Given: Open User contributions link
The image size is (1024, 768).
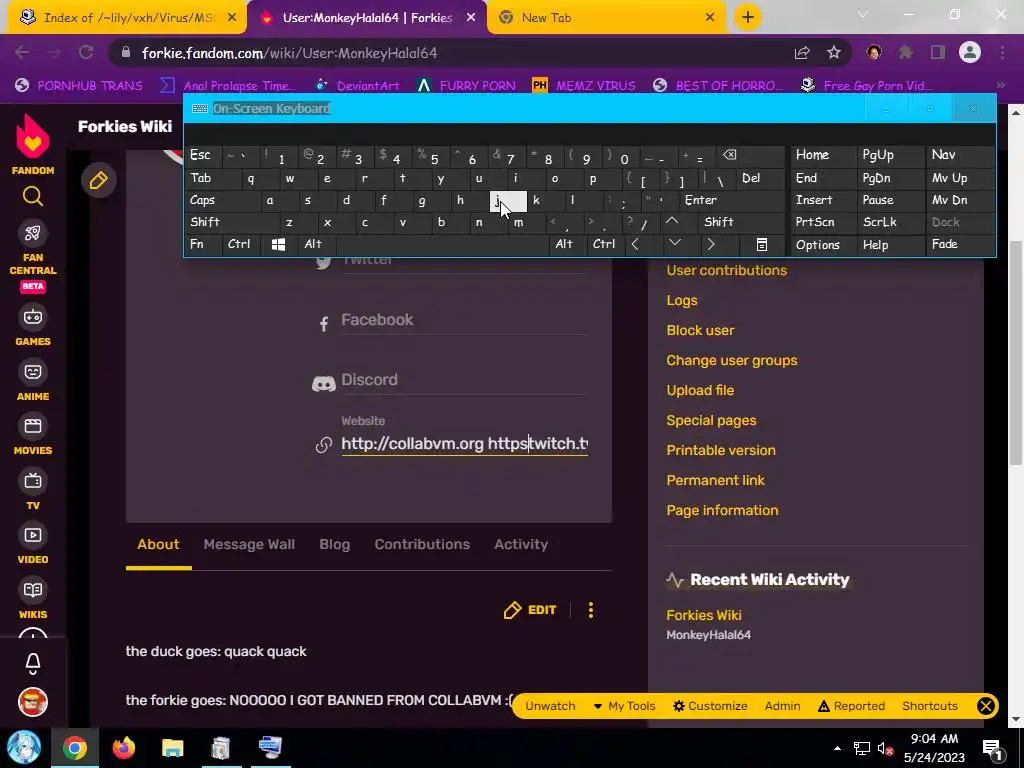Looking at the screenshot, I should [x=726, y=270].
